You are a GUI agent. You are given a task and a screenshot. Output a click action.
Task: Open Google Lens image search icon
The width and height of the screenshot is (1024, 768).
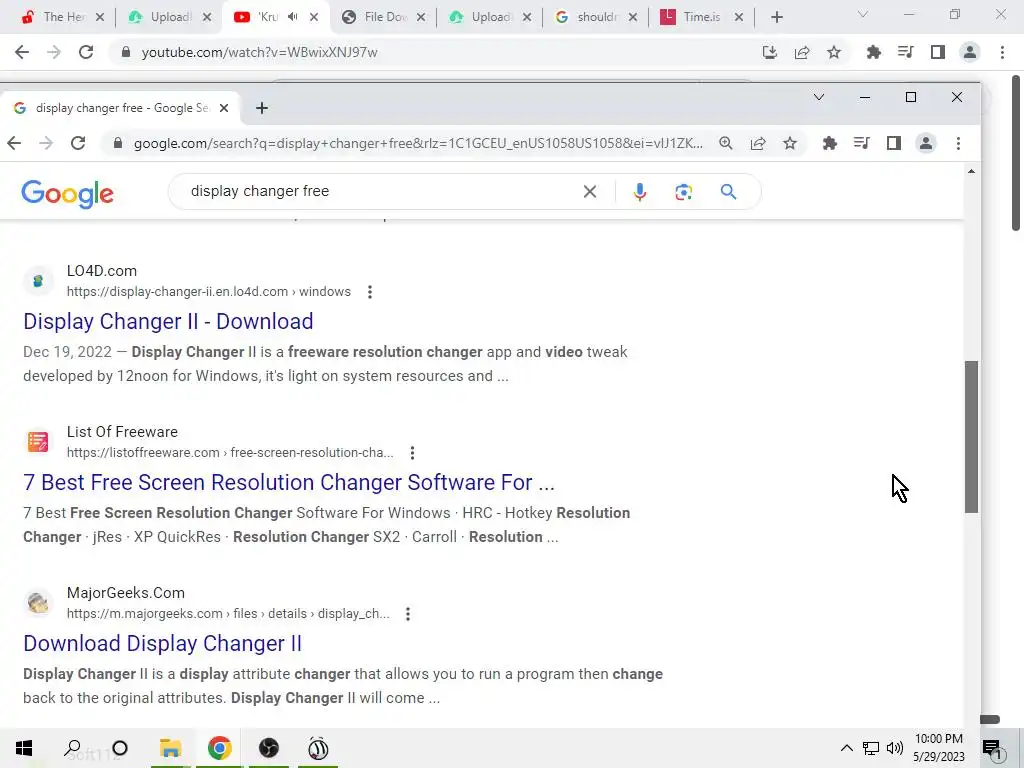[x=684, y=191]
